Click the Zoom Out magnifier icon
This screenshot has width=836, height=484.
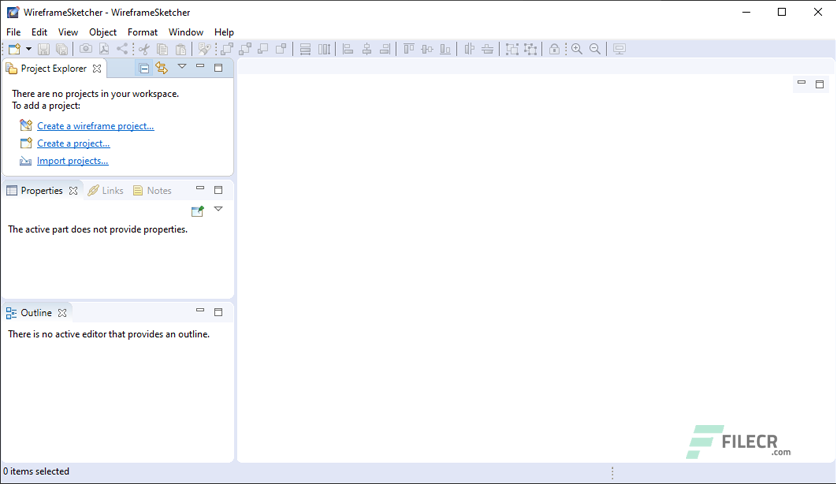tap(595, 49)
